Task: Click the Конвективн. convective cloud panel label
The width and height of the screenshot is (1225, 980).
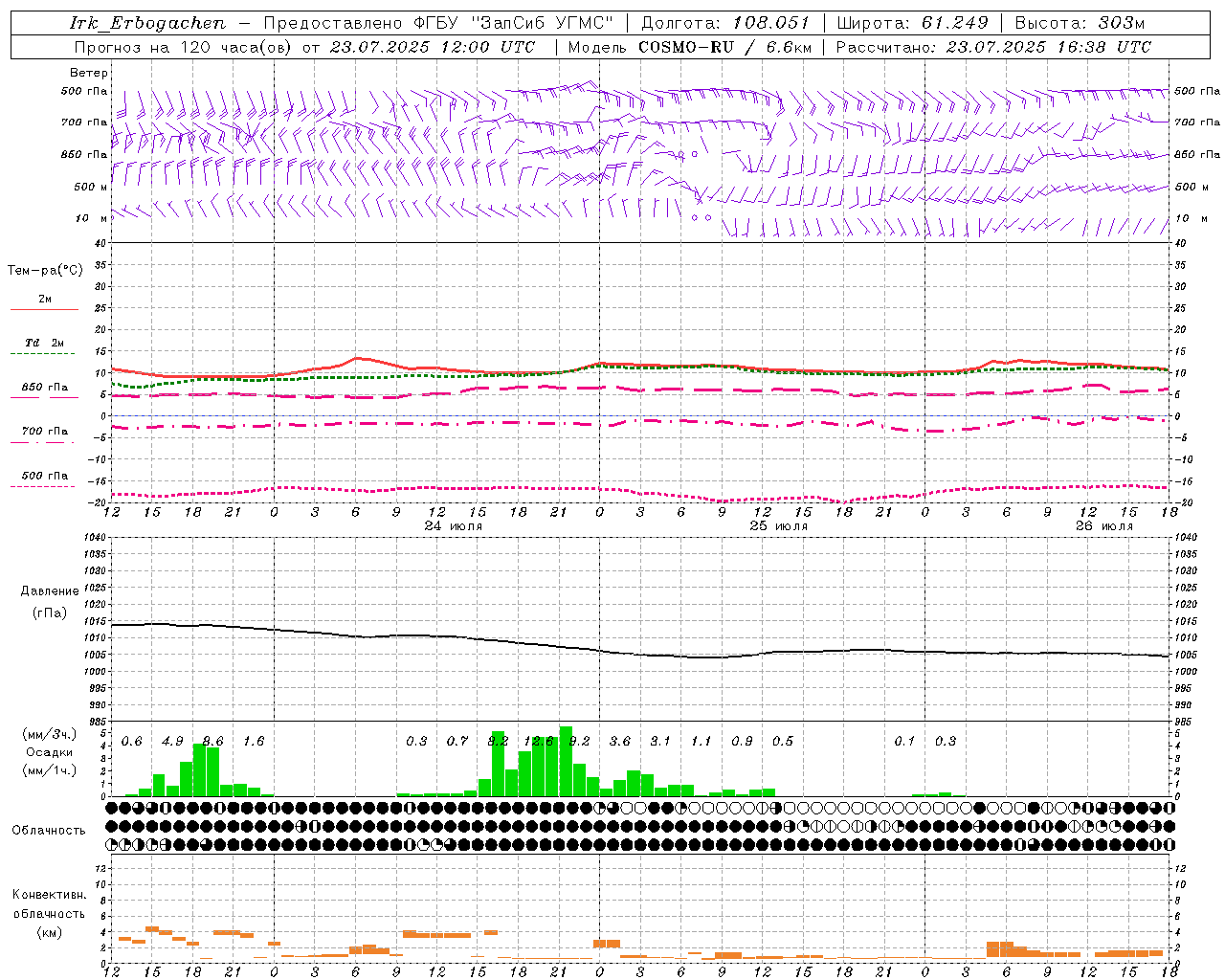Action: pyautogui.click(x=49, y=895)
